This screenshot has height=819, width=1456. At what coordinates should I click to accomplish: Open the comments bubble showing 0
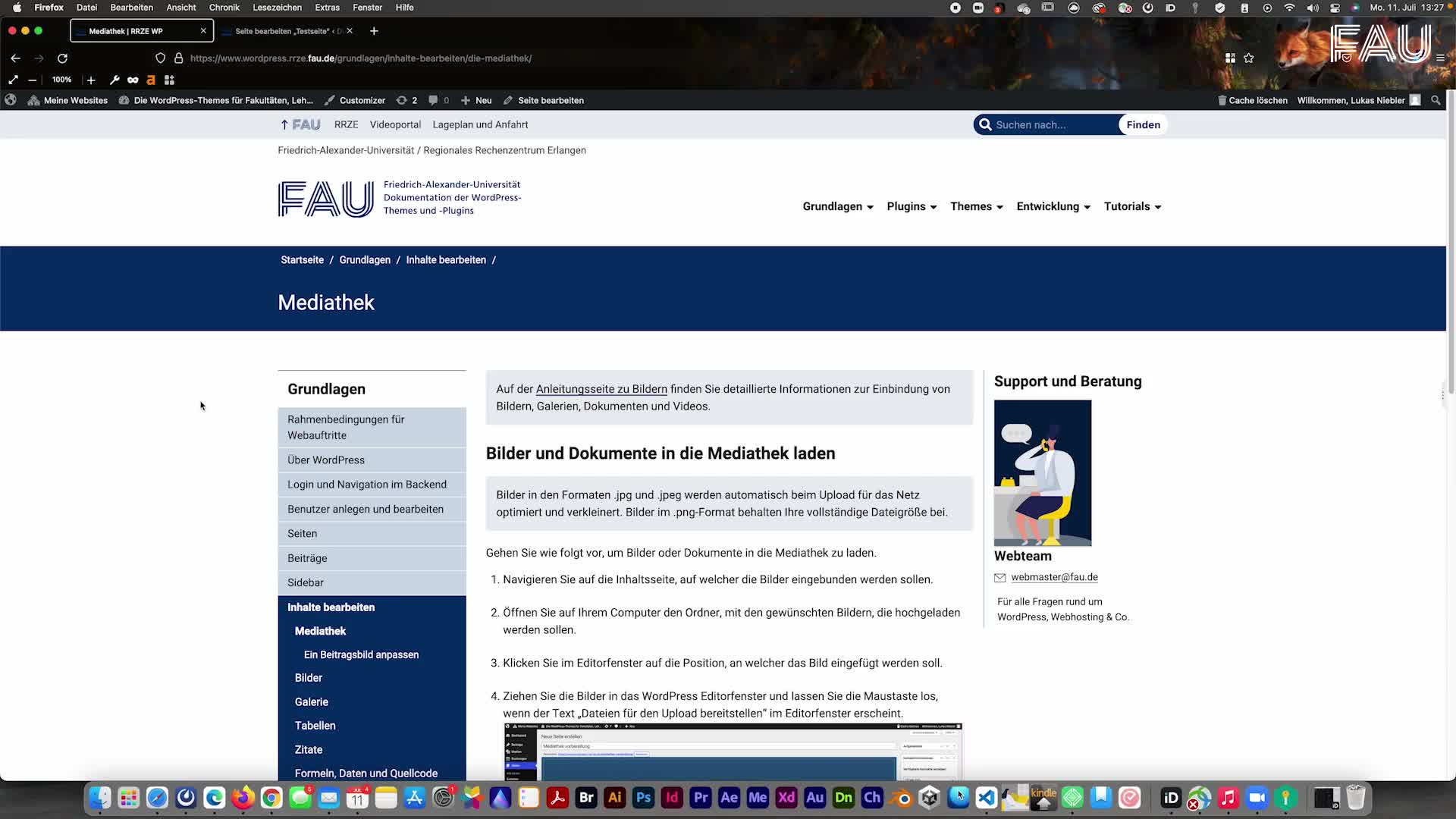[x=435, y=100]
